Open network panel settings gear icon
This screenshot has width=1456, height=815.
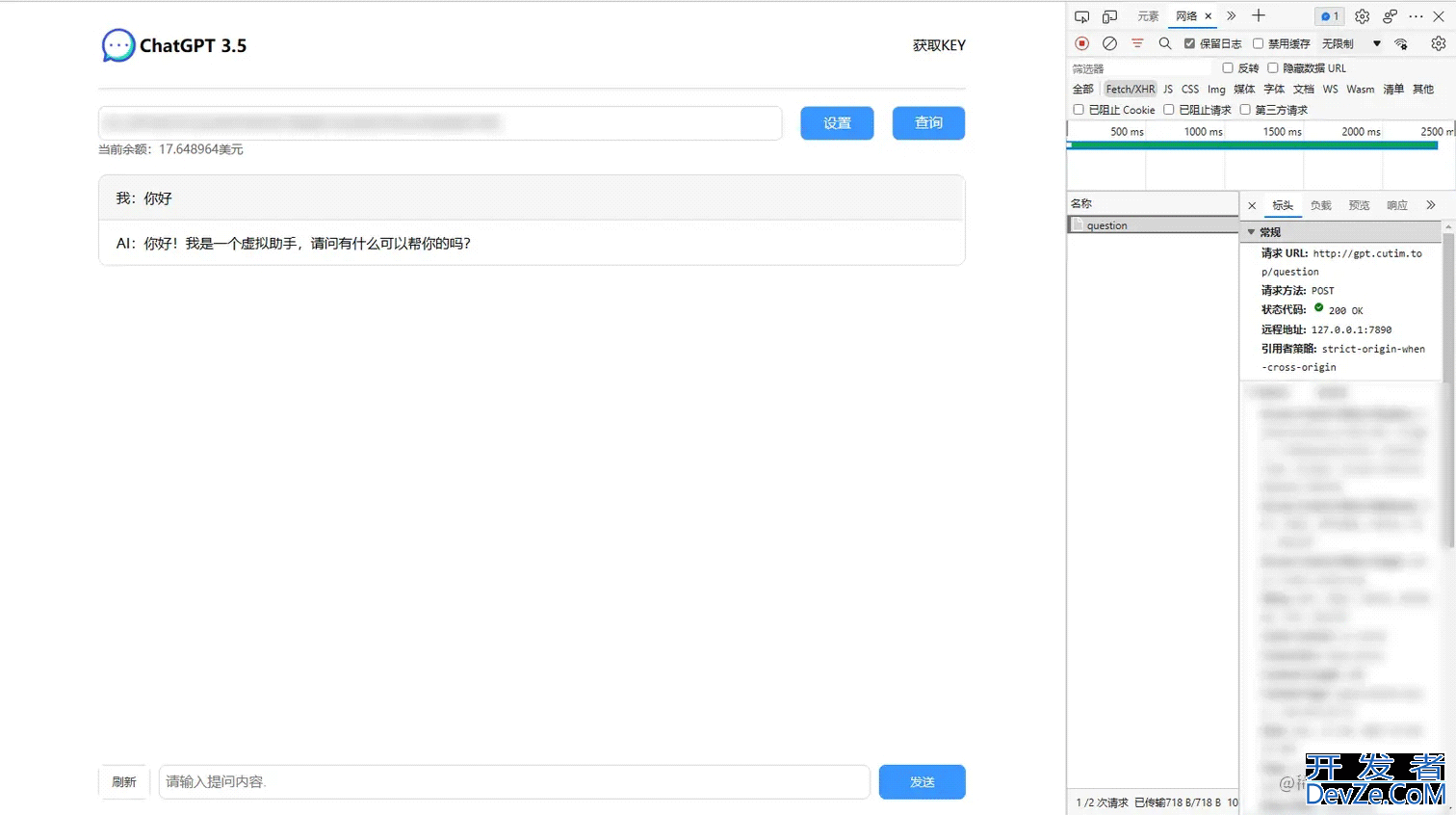click(1438, 43)
